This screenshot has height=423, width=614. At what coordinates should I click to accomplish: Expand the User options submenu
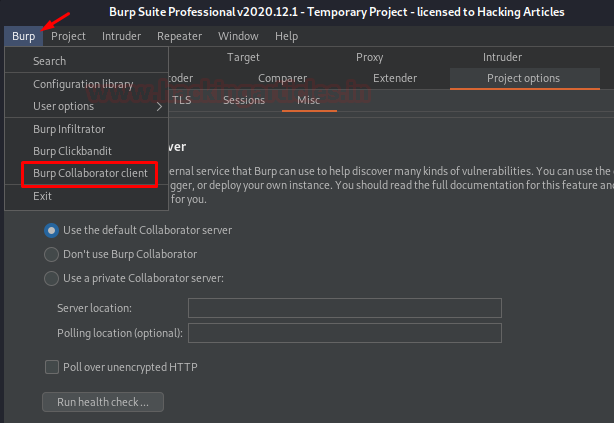(87, 106)
